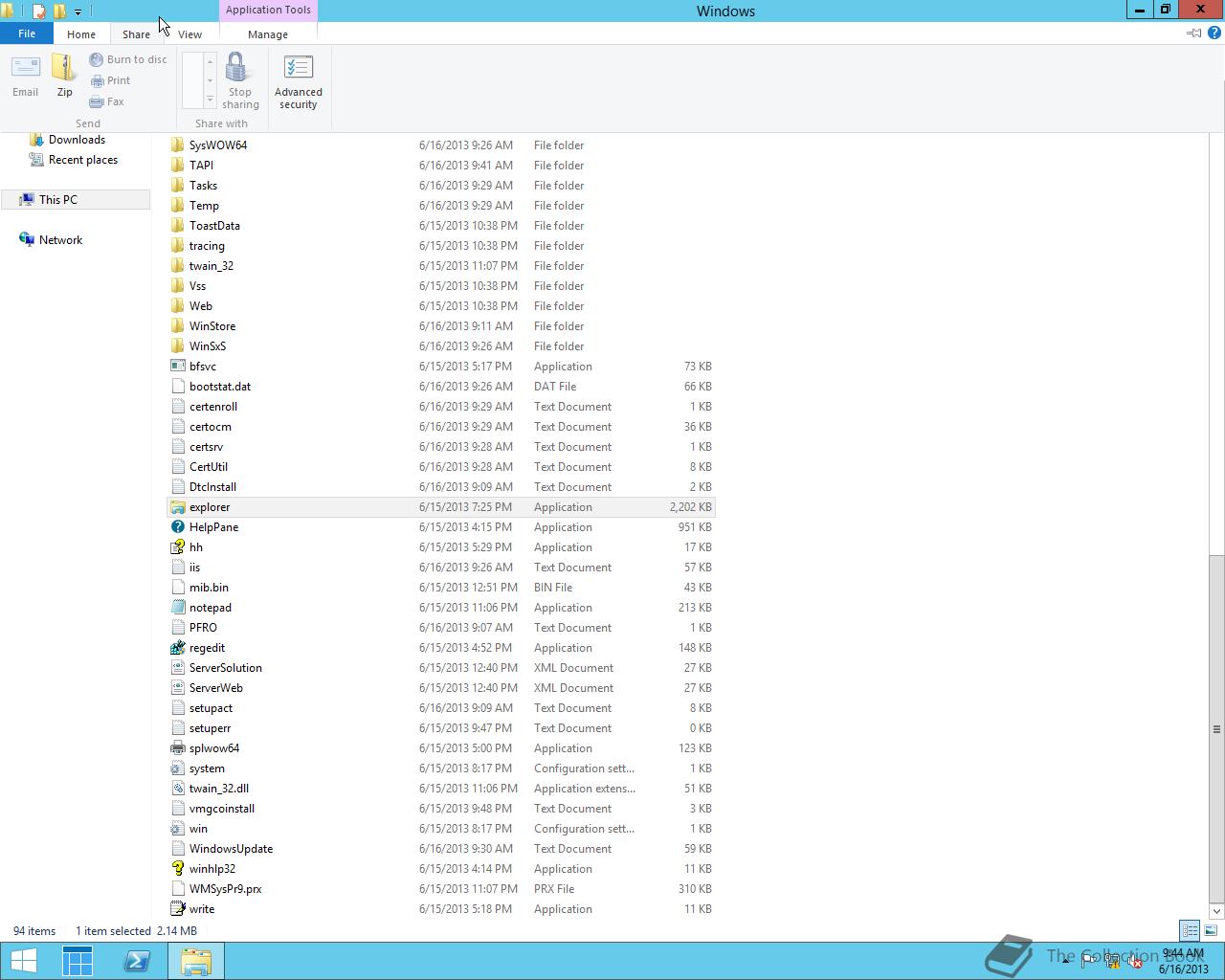1225x980 pixels.
Task: Switch to the Manage ribbon tab
Action: [x=268, y=33]
